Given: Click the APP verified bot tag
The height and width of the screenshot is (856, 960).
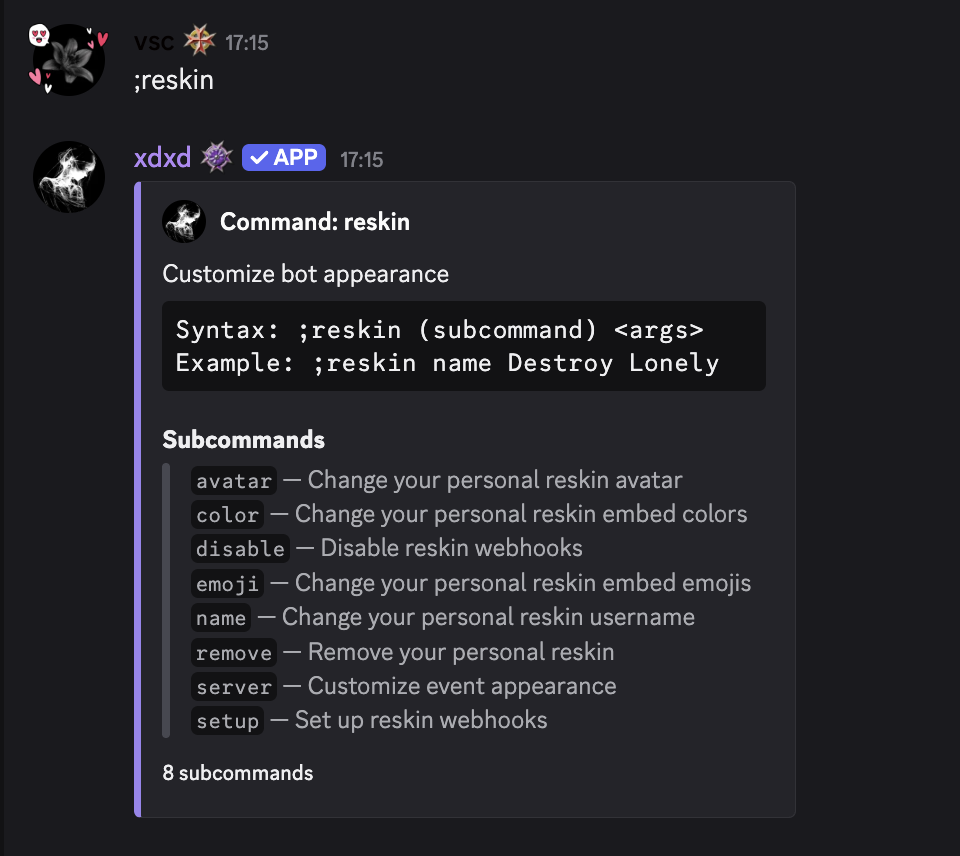Looking at the screenshot, I should click(284, 158).
